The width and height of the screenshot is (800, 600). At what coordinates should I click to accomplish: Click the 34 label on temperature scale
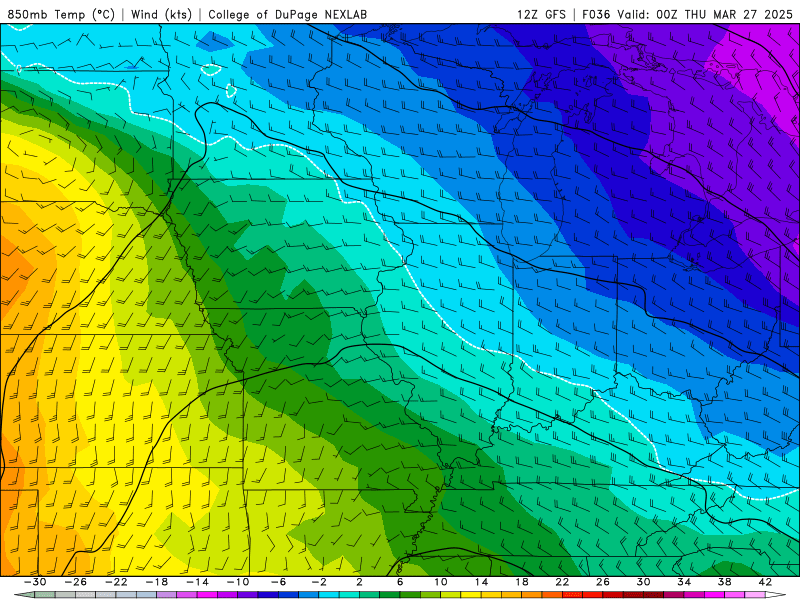[684, 582]
